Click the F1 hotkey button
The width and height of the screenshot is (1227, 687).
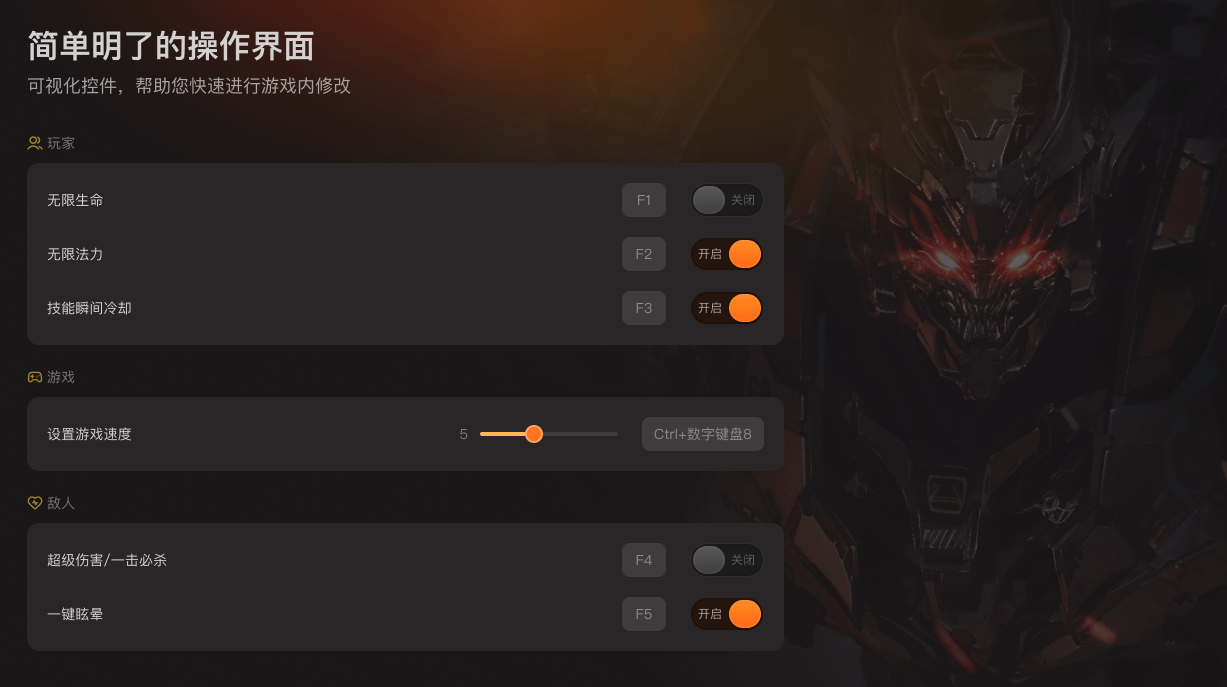click(x=644, y=200)
